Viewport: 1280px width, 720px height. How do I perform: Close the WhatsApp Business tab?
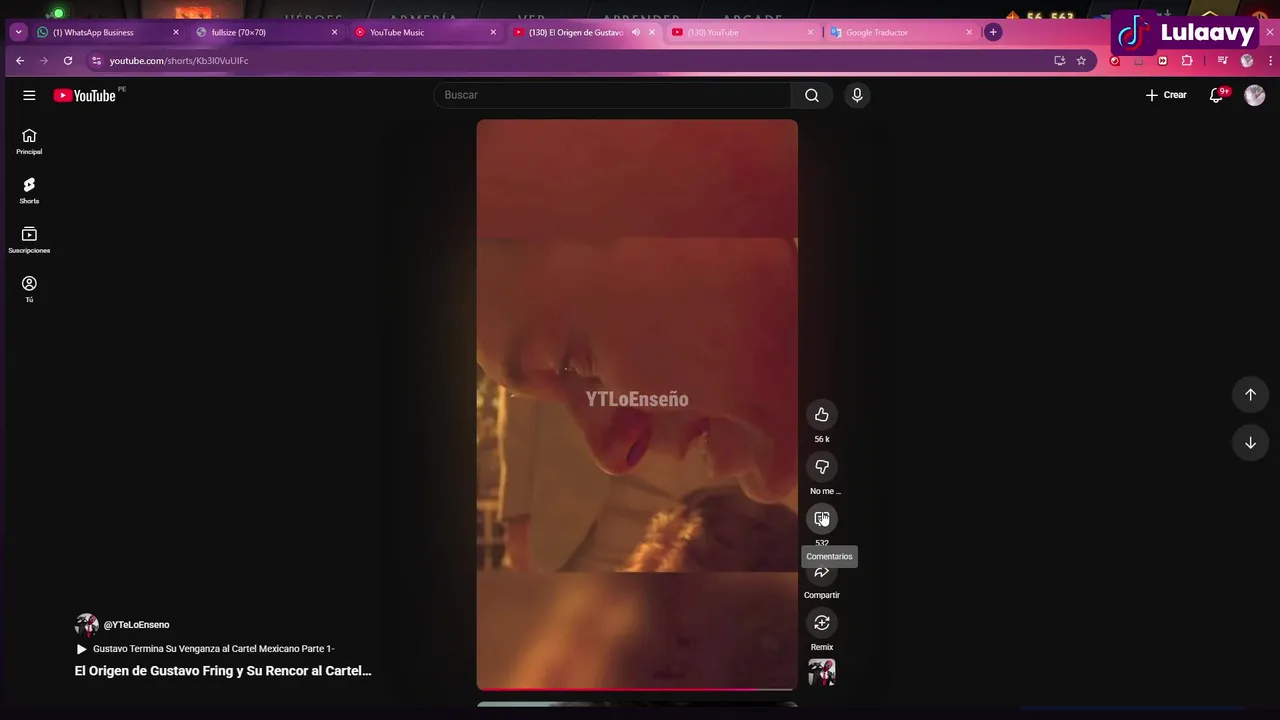point(176,32)
